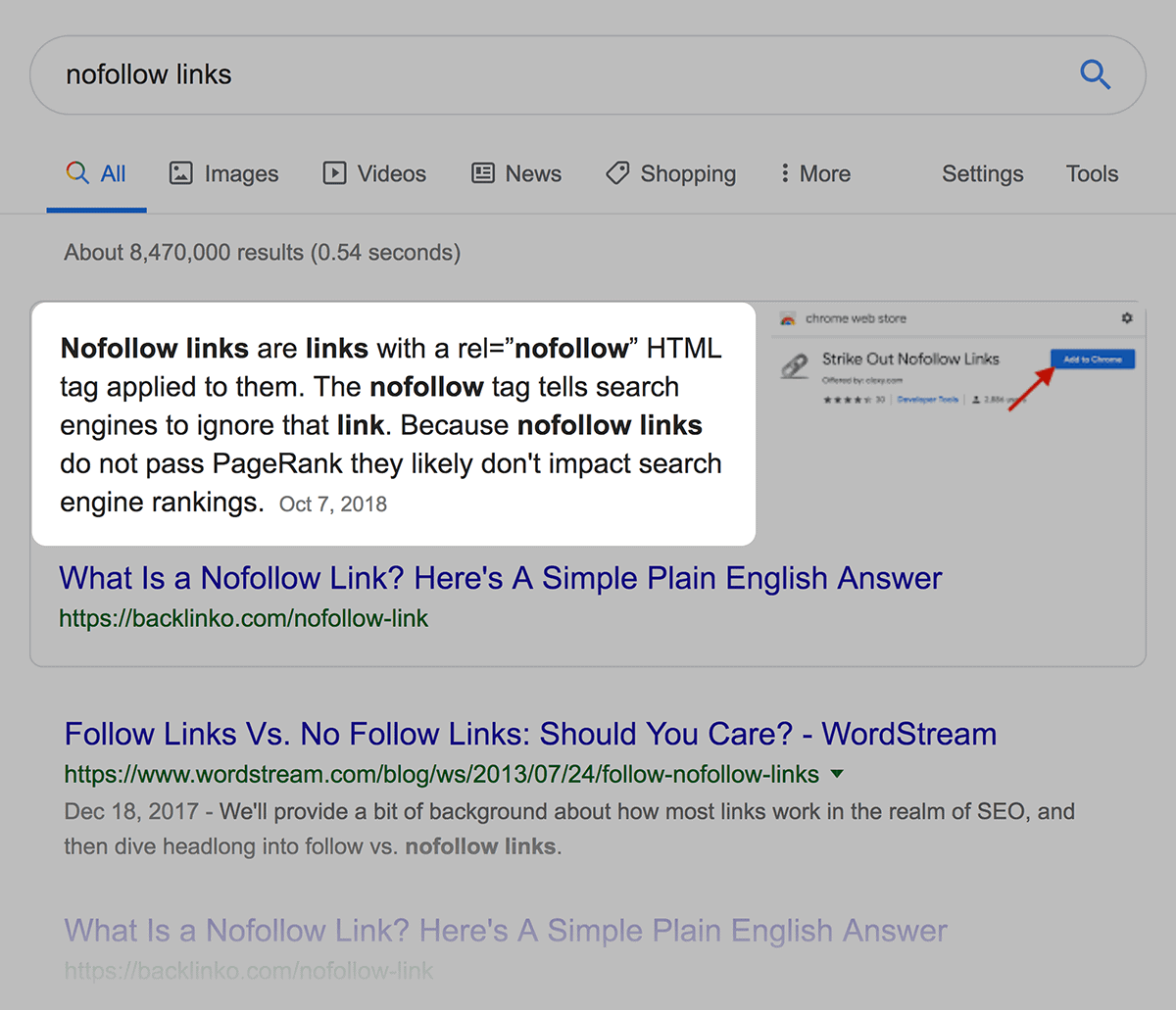The width and height of the screenshot is (1176, 1010).
Task: Open the Tools menu
Action: click(1092, 173)
